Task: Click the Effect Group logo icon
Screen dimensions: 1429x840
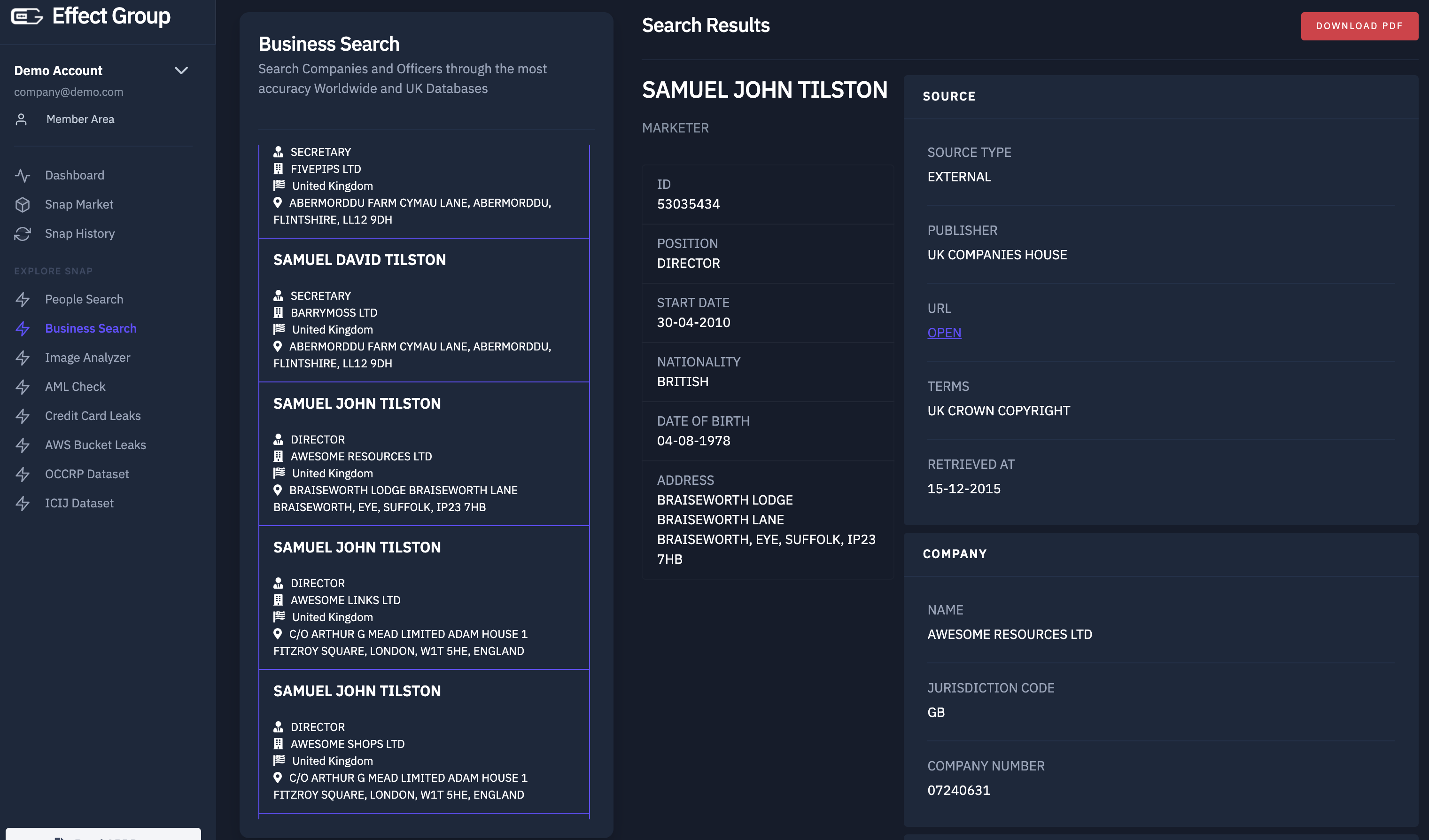Action: (27, 17)
